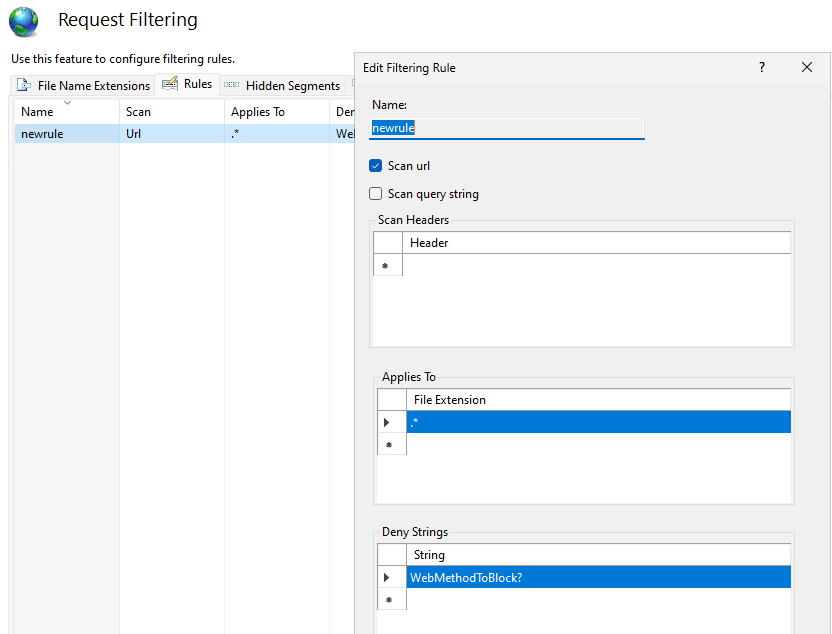The image size is (832, 634).
Task: Enable the Scan query string checkbox
Action: (375, 193)
